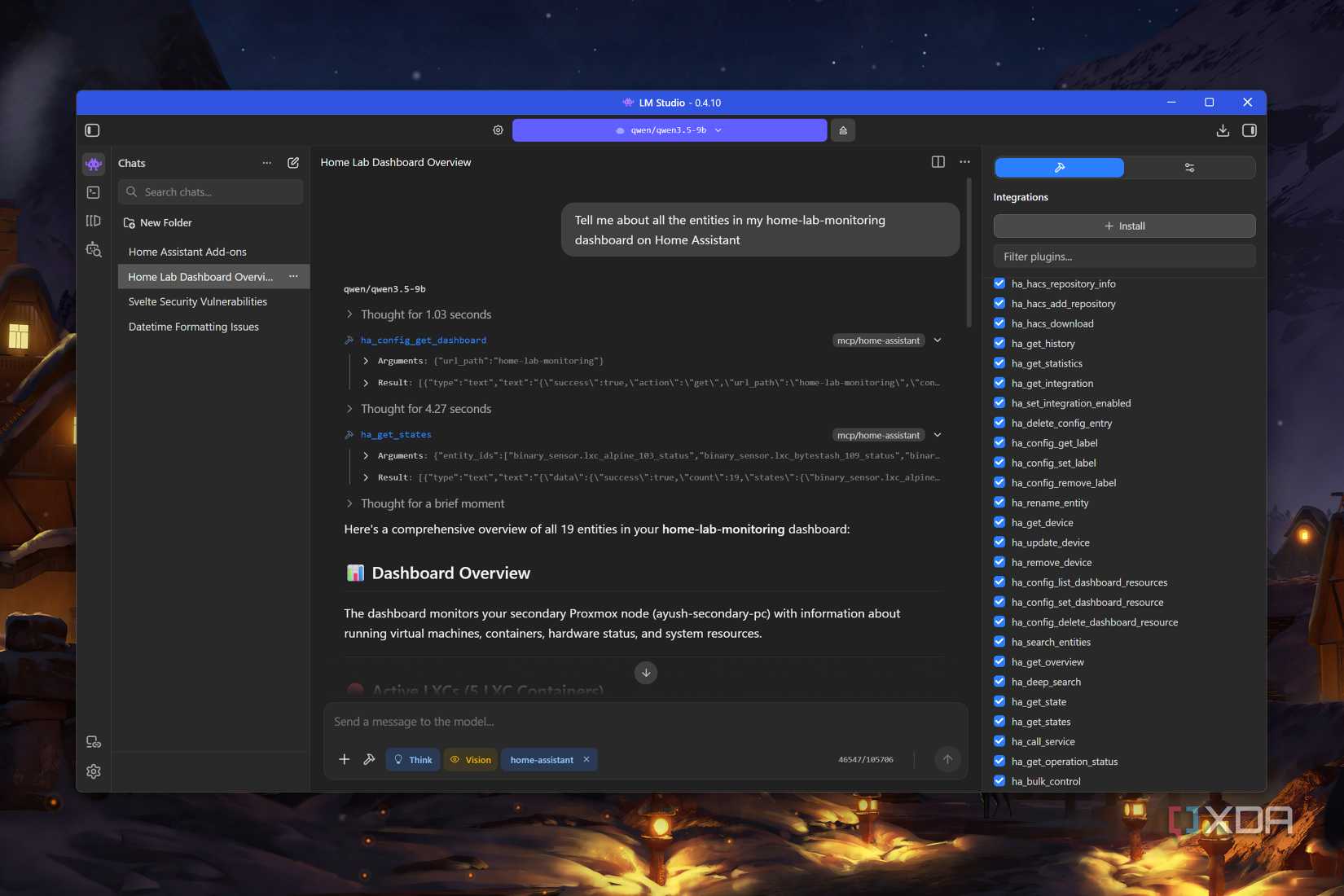Click the 'Filter plugins...' input field
1344x896 pixels.
1124,257
